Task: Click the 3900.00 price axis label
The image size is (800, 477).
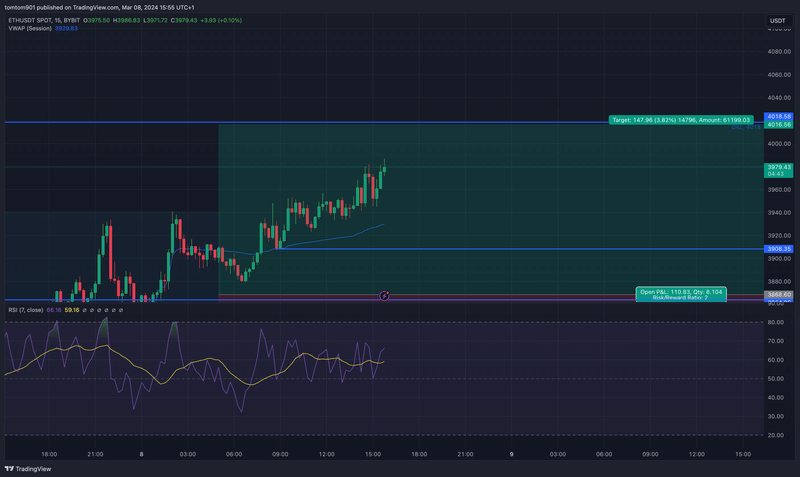Action: click(779, 259)
